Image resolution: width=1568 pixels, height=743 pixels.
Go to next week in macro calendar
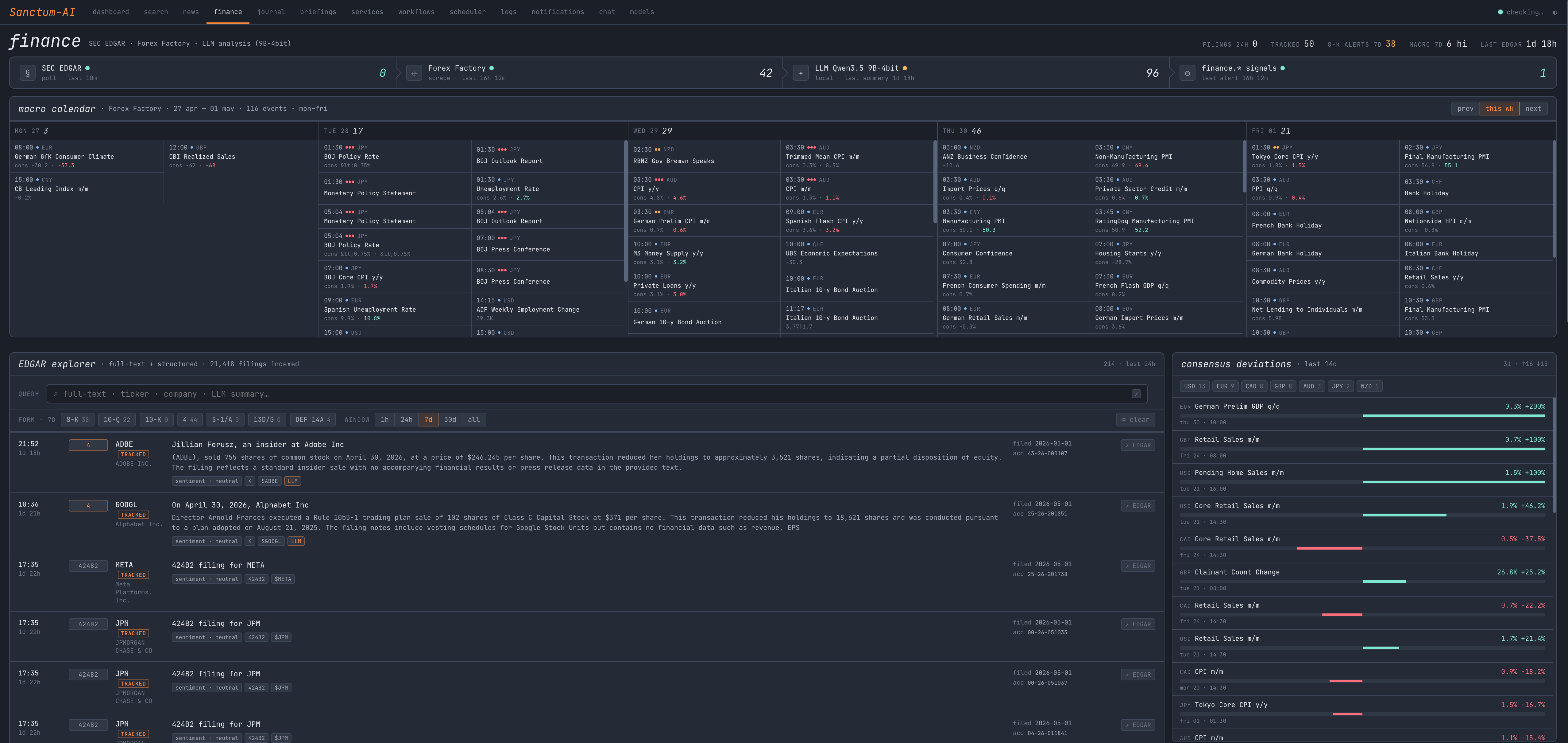click(1533, 108)
